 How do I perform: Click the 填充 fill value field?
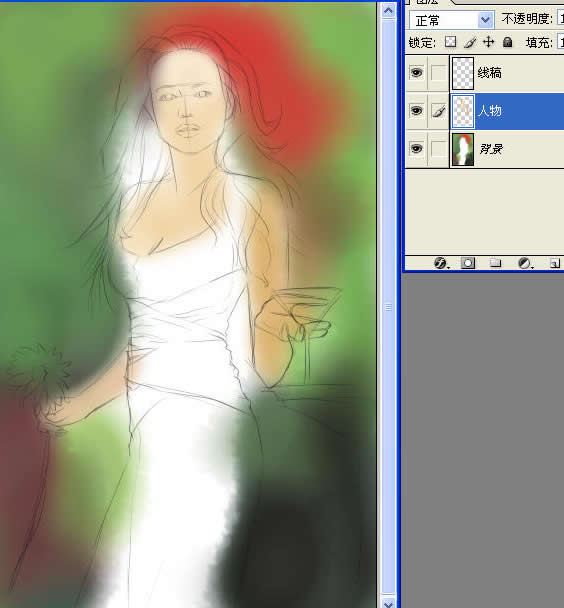pyautogui.click(x=561, y=42)
